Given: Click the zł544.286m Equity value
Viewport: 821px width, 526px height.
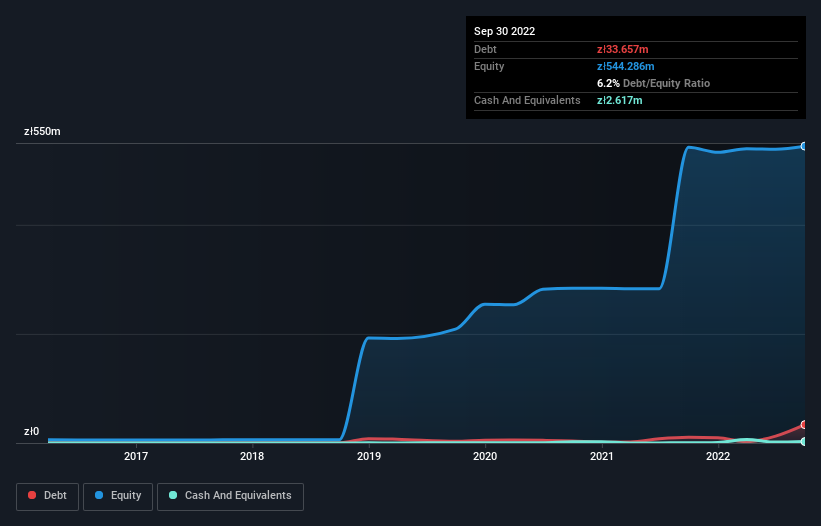Looking at the screenshot, I should pyautogui.click(x=626, y=66).
